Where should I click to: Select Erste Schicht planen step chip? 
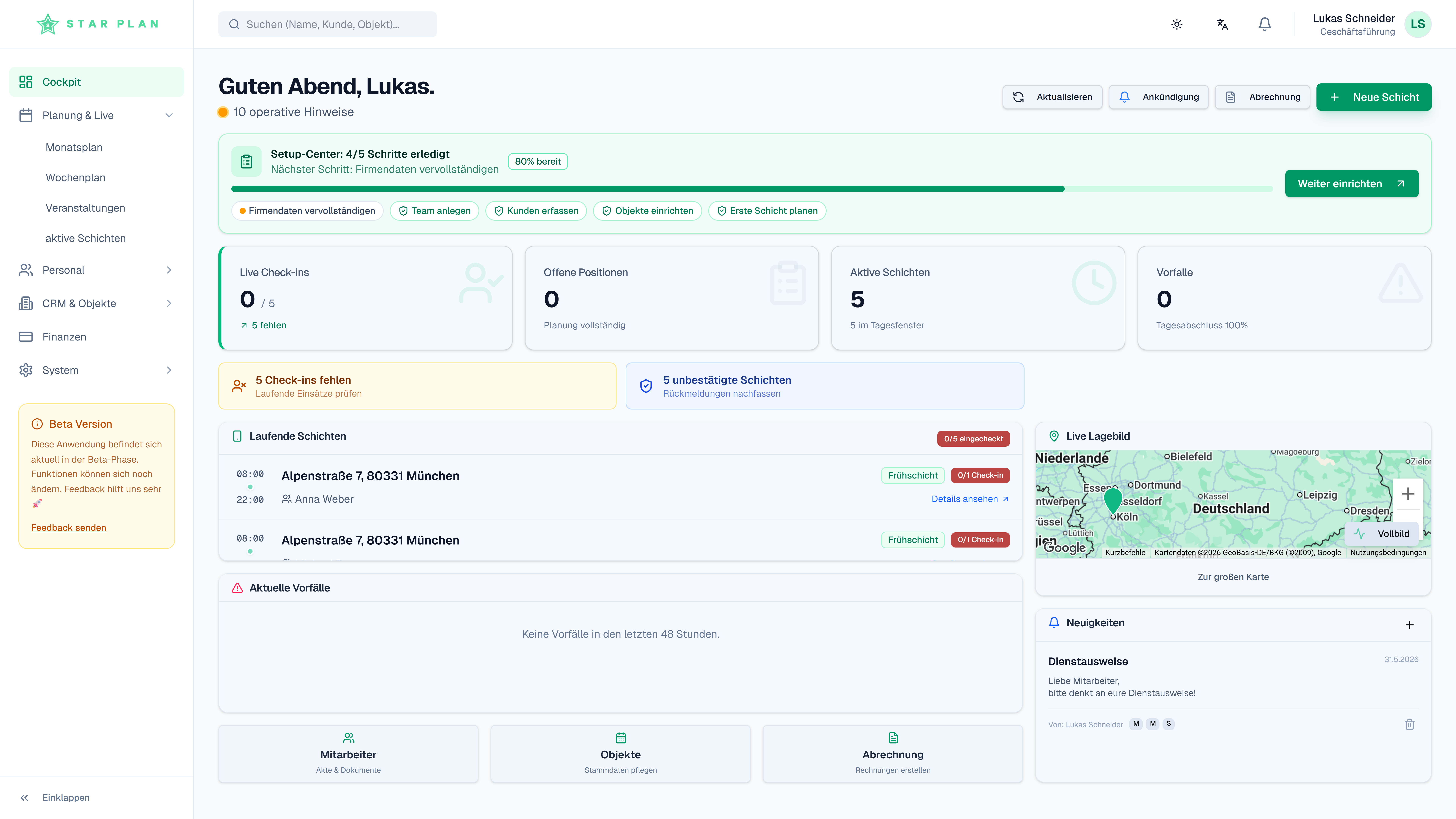pos(768,211)
